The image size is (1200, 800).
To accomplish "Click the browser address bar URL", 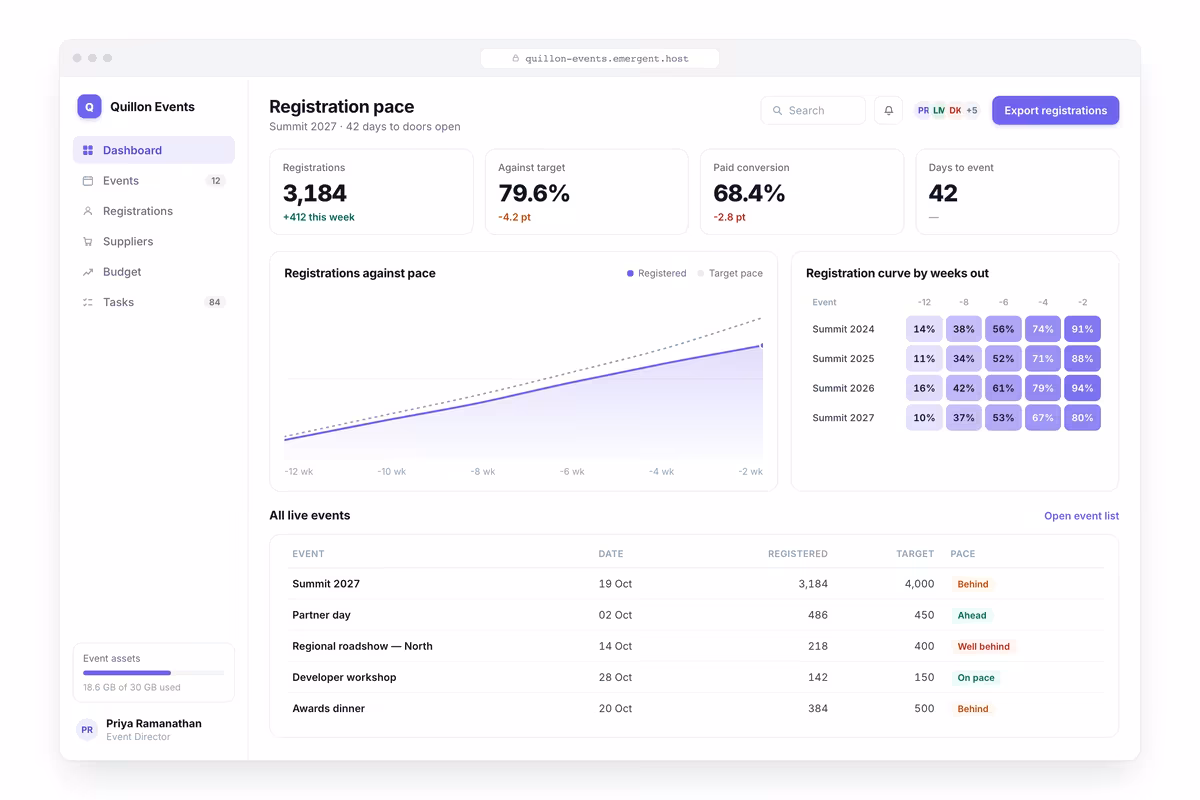I will pyautogui.click(x=600, y=59).
